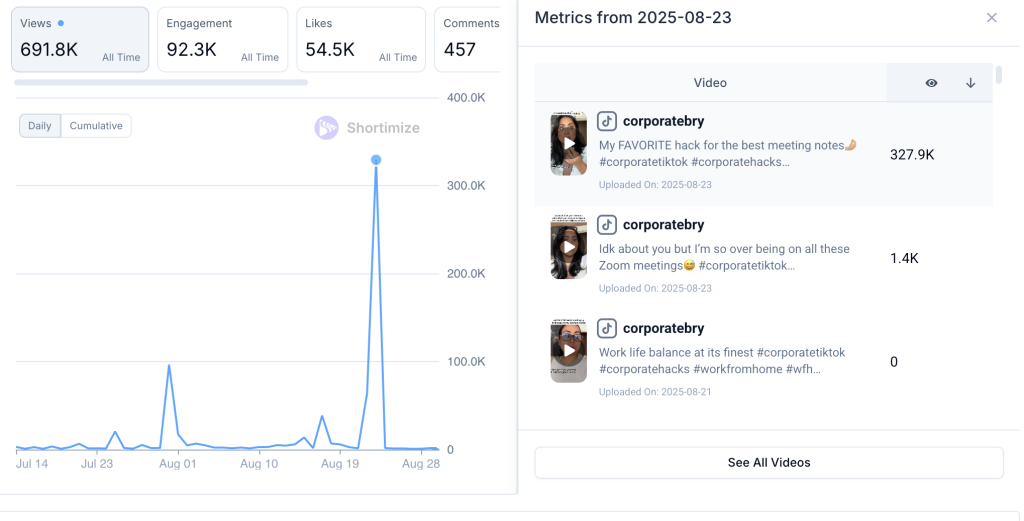Close the Metrics panel
This screenshot has height=521, width=1024.
pyautogui.click(x=991, y=18)
